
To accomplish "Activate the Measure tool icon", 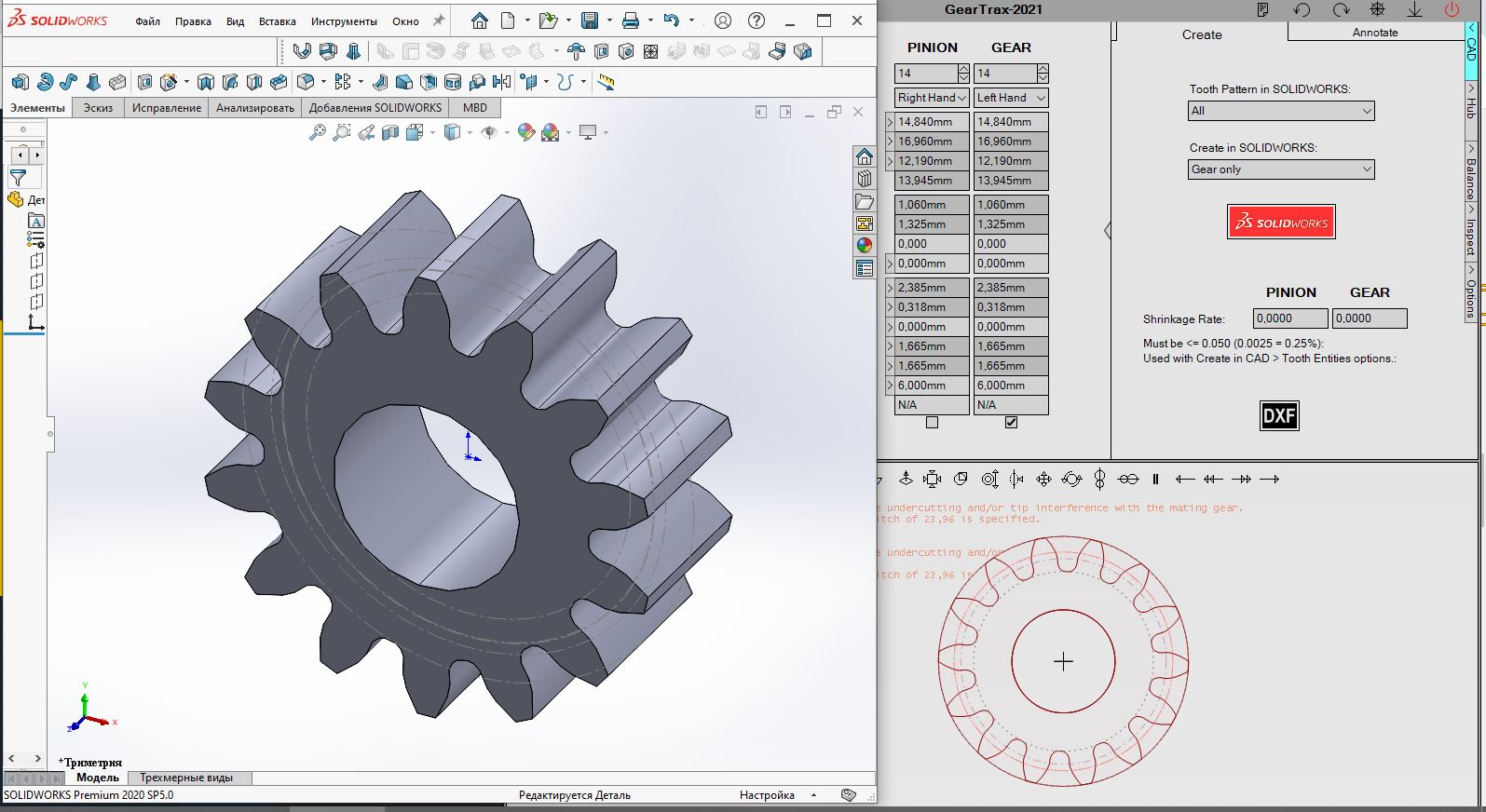I will click(x=607, y=82).
